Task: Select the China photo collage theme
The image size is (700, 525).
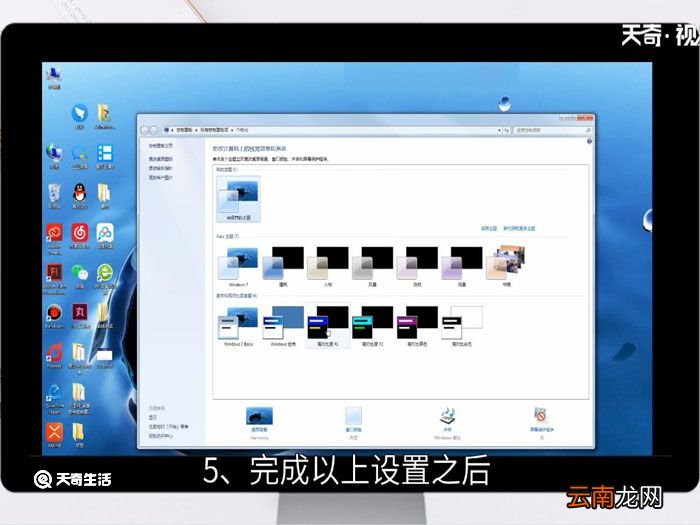Action: click(506, 267)
